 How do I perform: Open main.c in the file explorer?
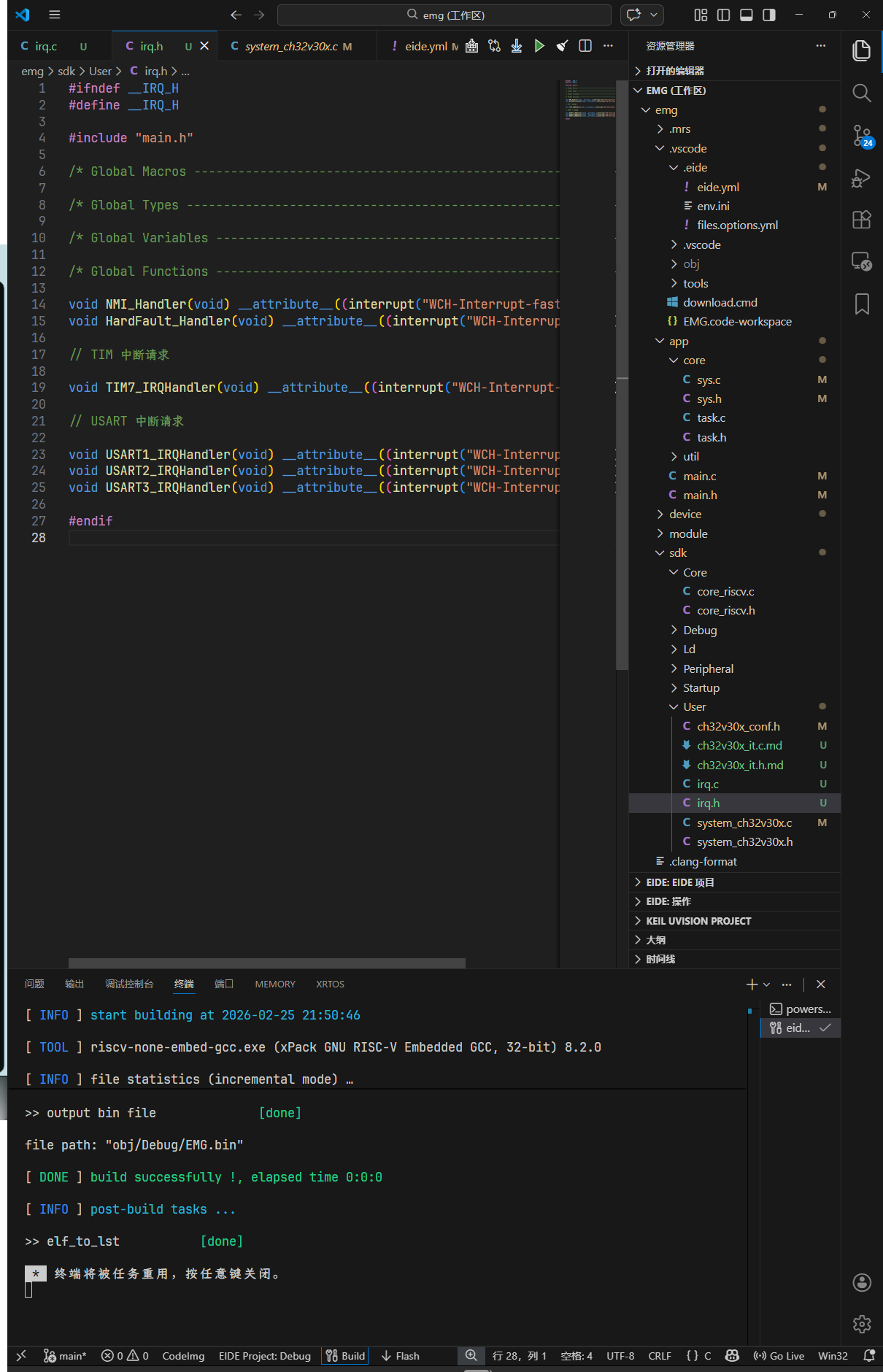(x=699, y=476)
